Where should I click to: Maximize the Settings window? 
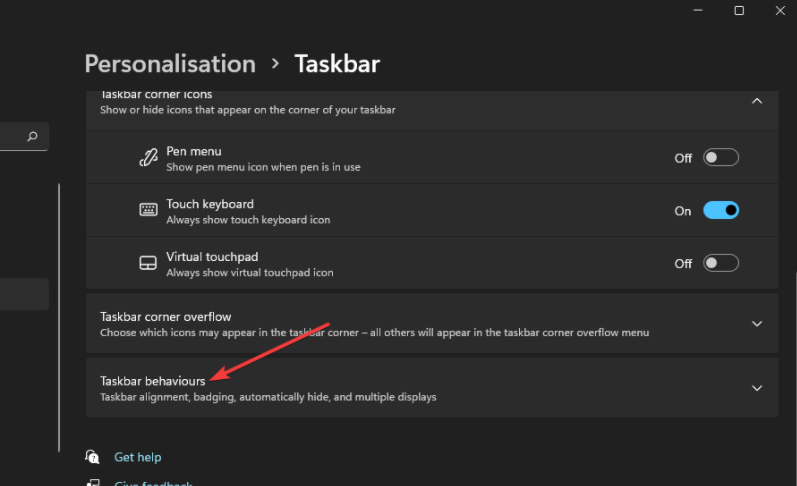point(739,11)
